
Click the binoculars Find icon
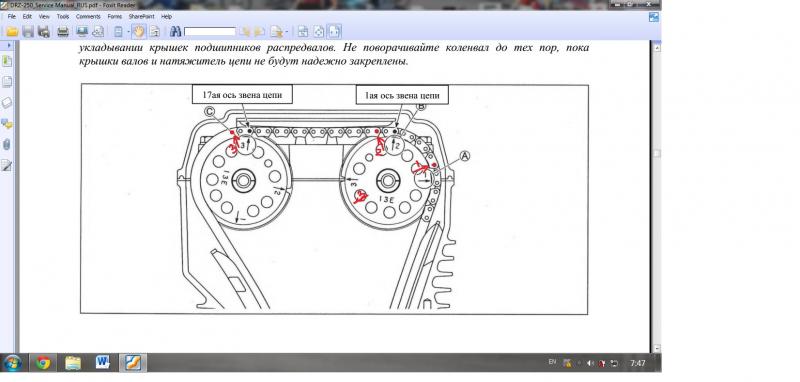click(x=176, y=32)
